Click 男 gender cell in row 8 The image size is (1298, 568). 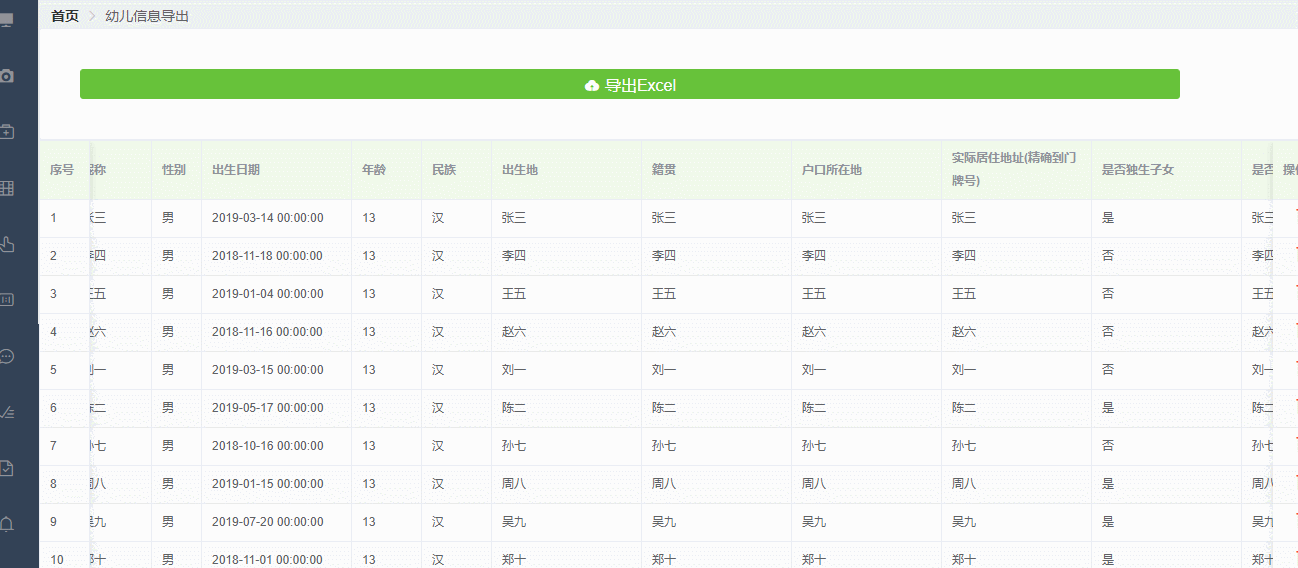tap(168, 484)
